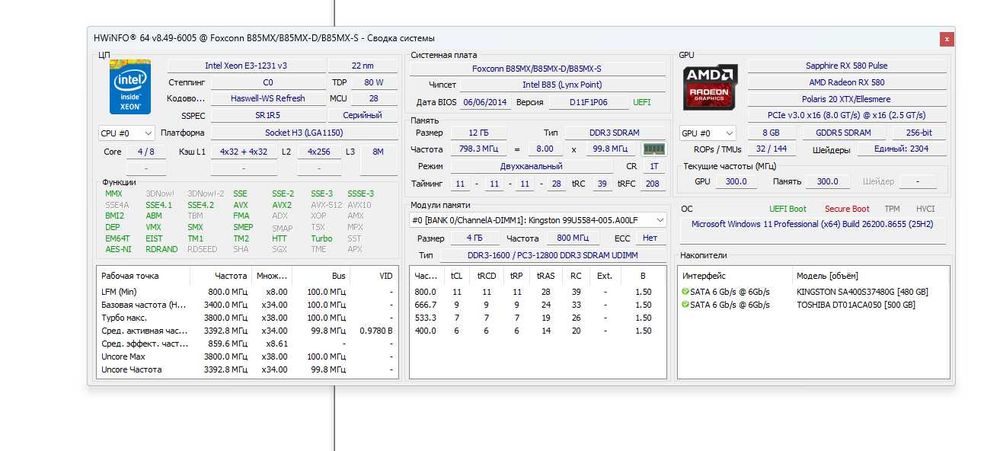Expand the memory module BANK 0 dropdown

(538, 220)
